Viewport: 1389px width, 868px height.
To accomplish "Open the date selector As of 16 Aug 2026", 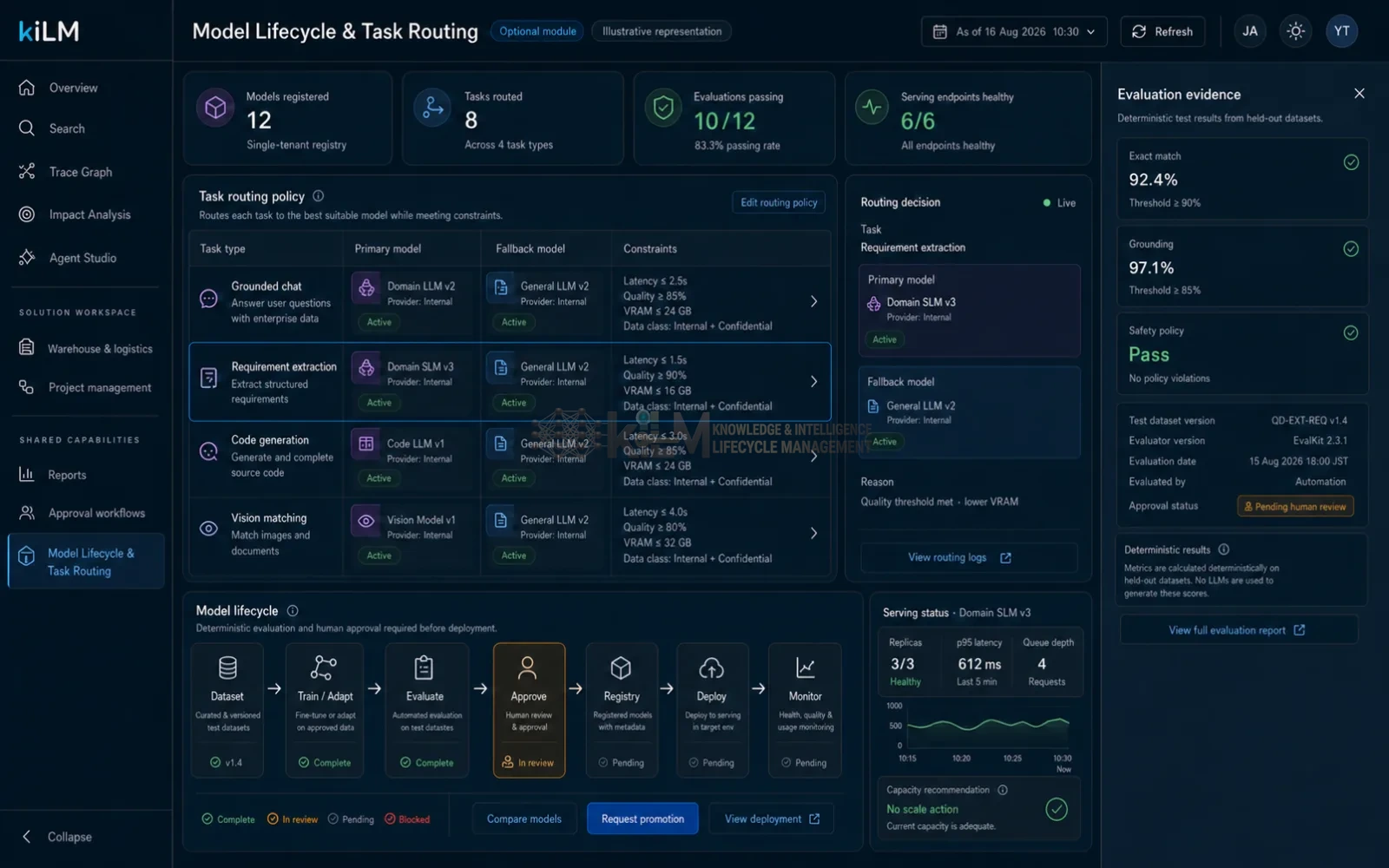I will [x=1014, y=31].
